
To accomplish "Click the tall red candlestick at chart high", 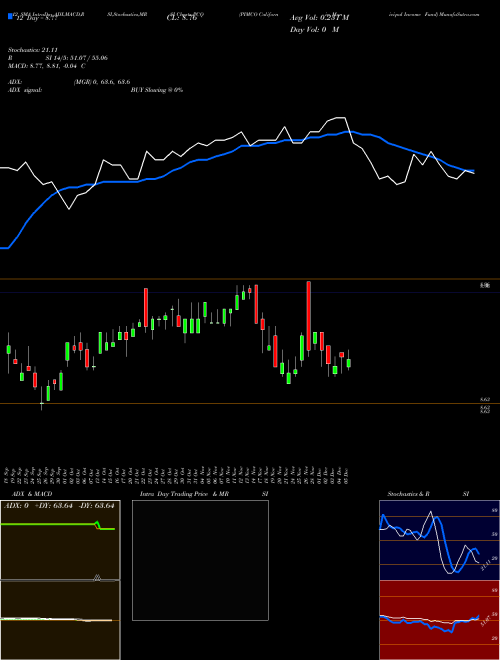I will [309, 316].
